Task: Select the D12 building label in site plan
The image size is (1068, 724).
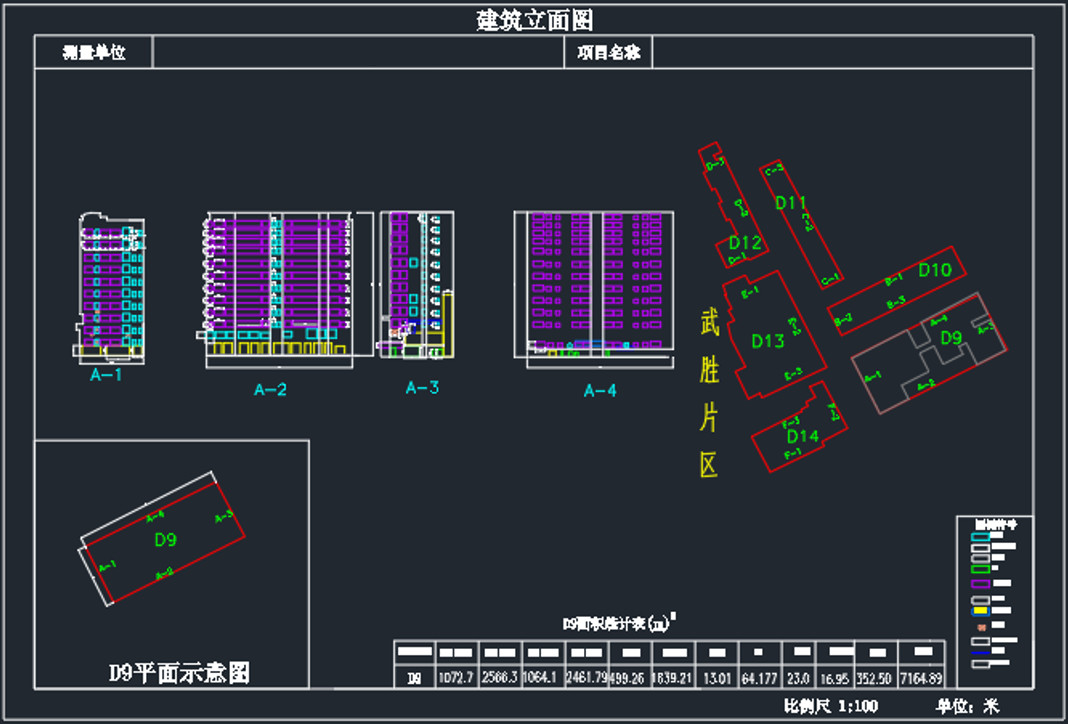Action: click(x=745, y=242)
